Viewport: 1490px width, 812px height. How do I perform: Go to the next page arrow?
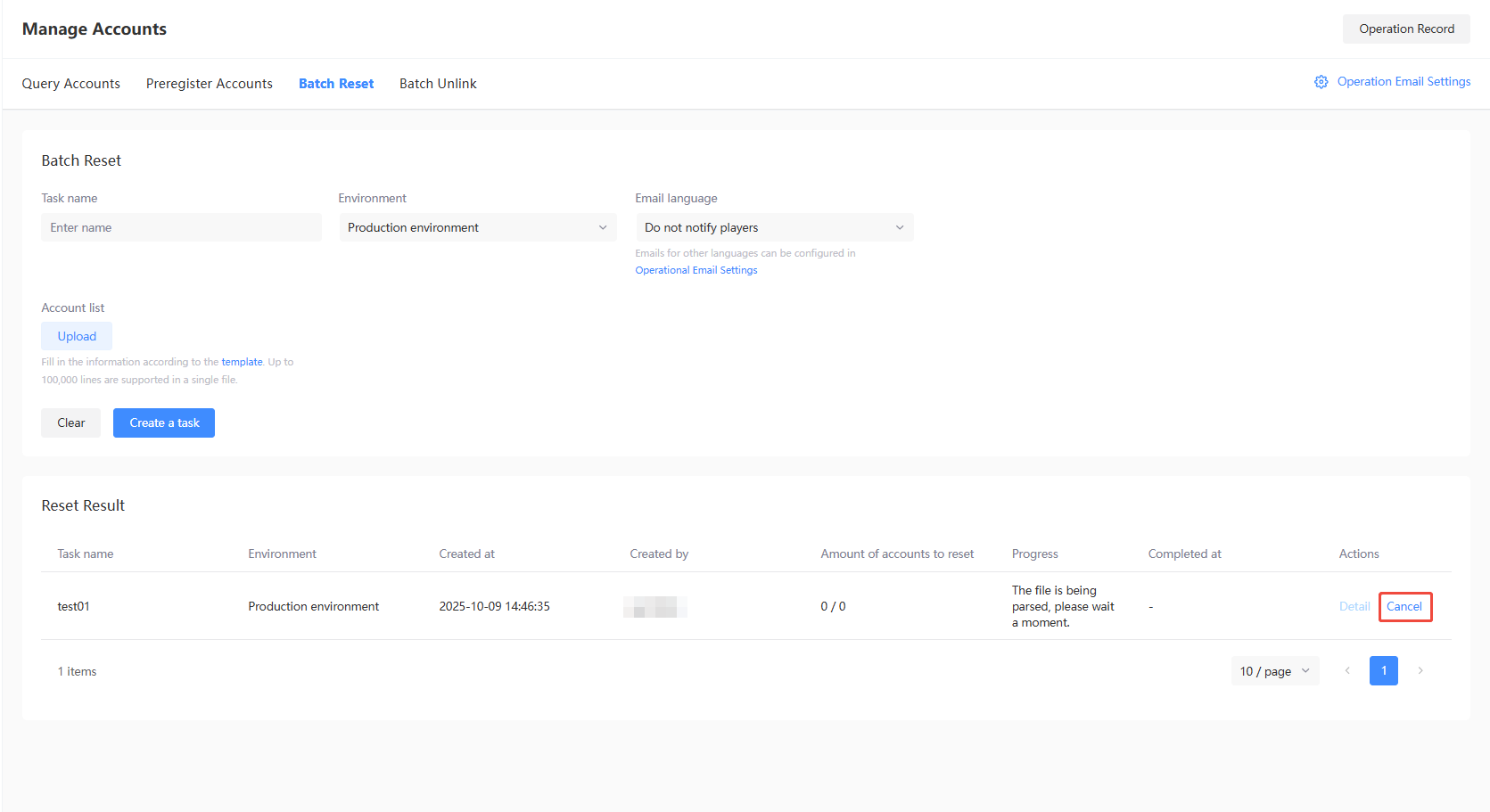click(x=1420, y=671)
